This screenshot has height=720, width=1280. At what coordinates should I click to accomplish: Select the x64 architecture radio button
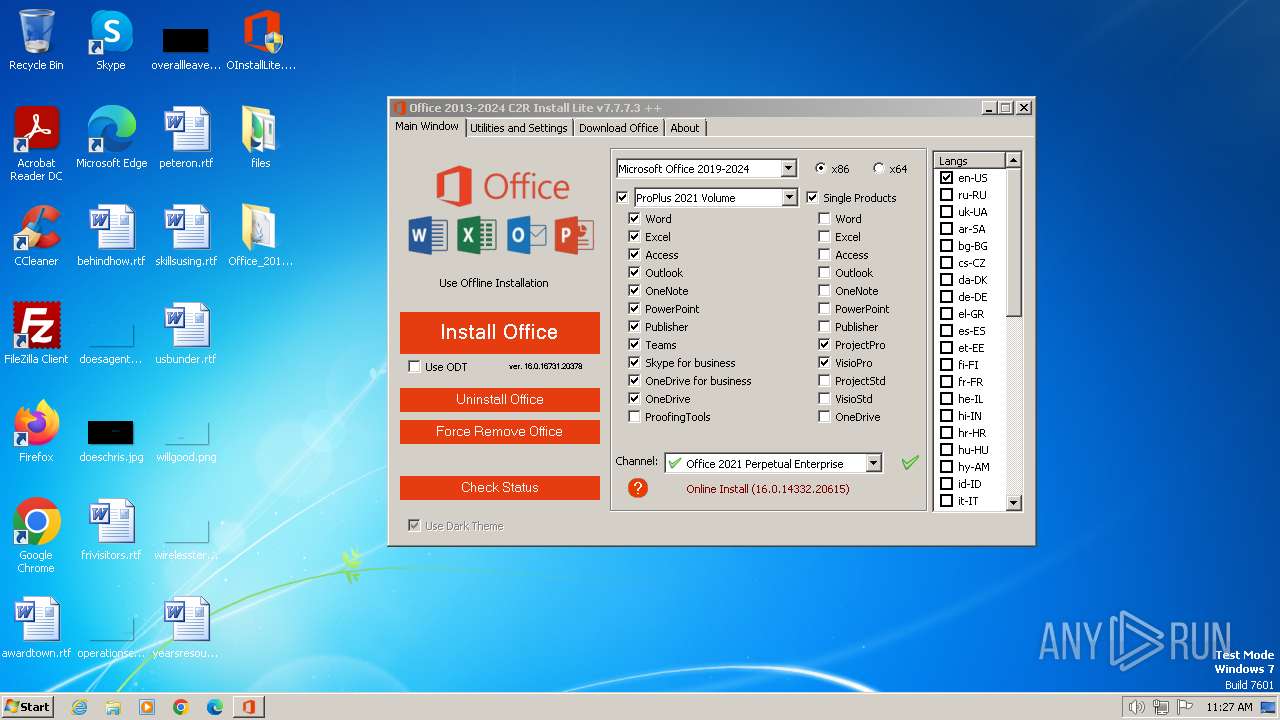(x=879, y=168)
